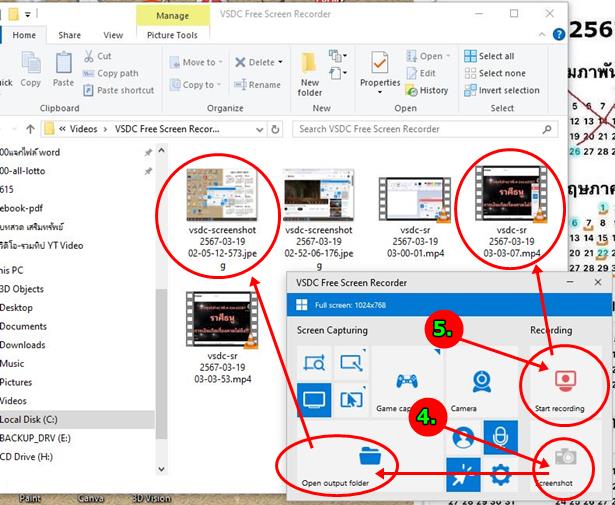The image size is (615, 505).
Task: Click Rename in Organize group
Action: 257,85
